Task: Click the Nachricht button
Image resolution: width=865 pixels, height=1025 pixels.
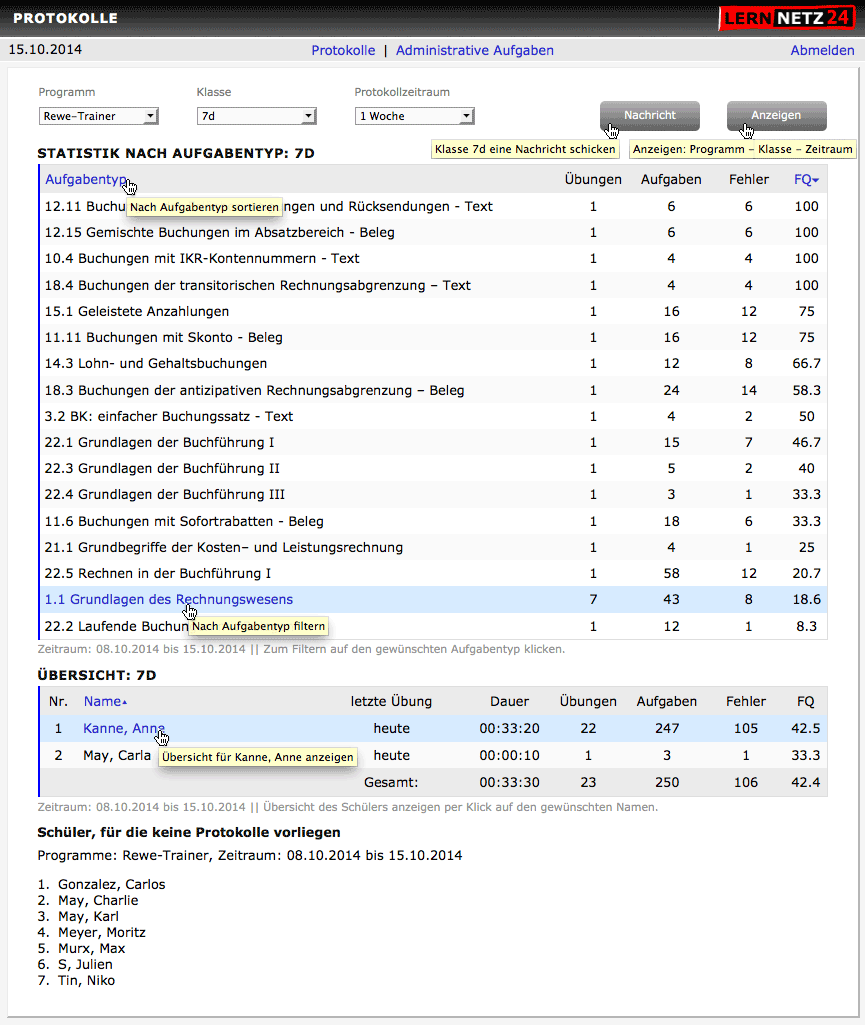Action: [x=650, y=116]
